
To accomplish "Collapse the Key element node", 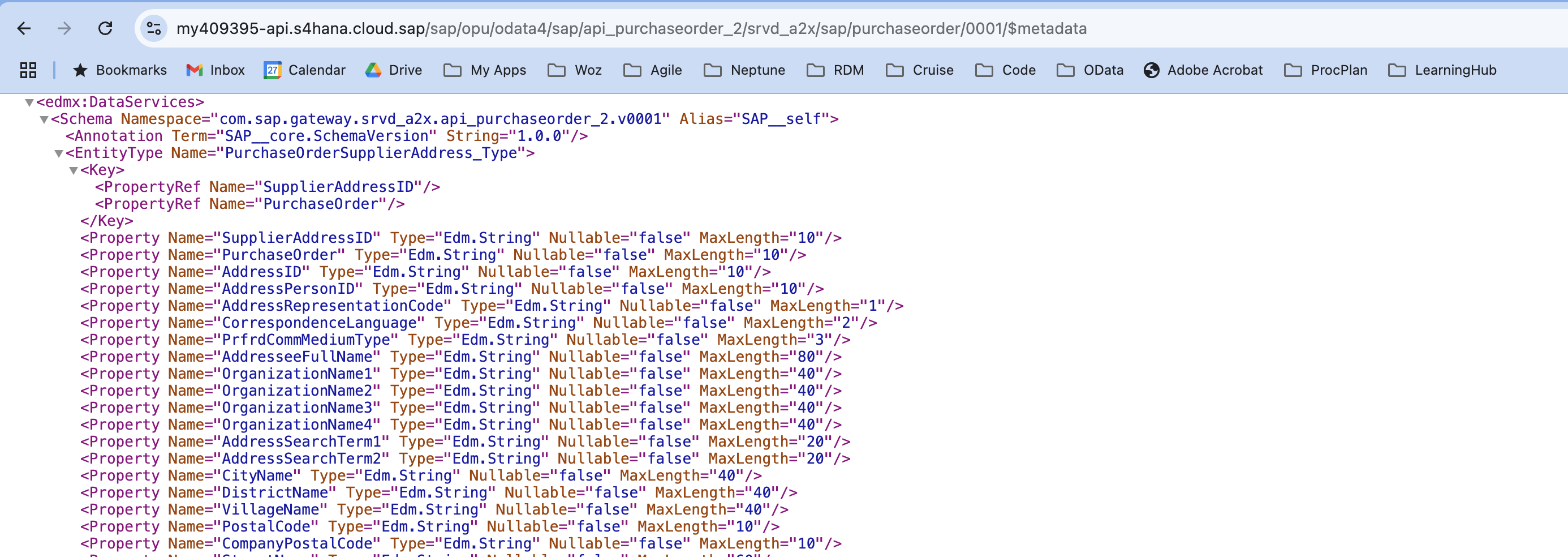I will (x=73, y=170).
